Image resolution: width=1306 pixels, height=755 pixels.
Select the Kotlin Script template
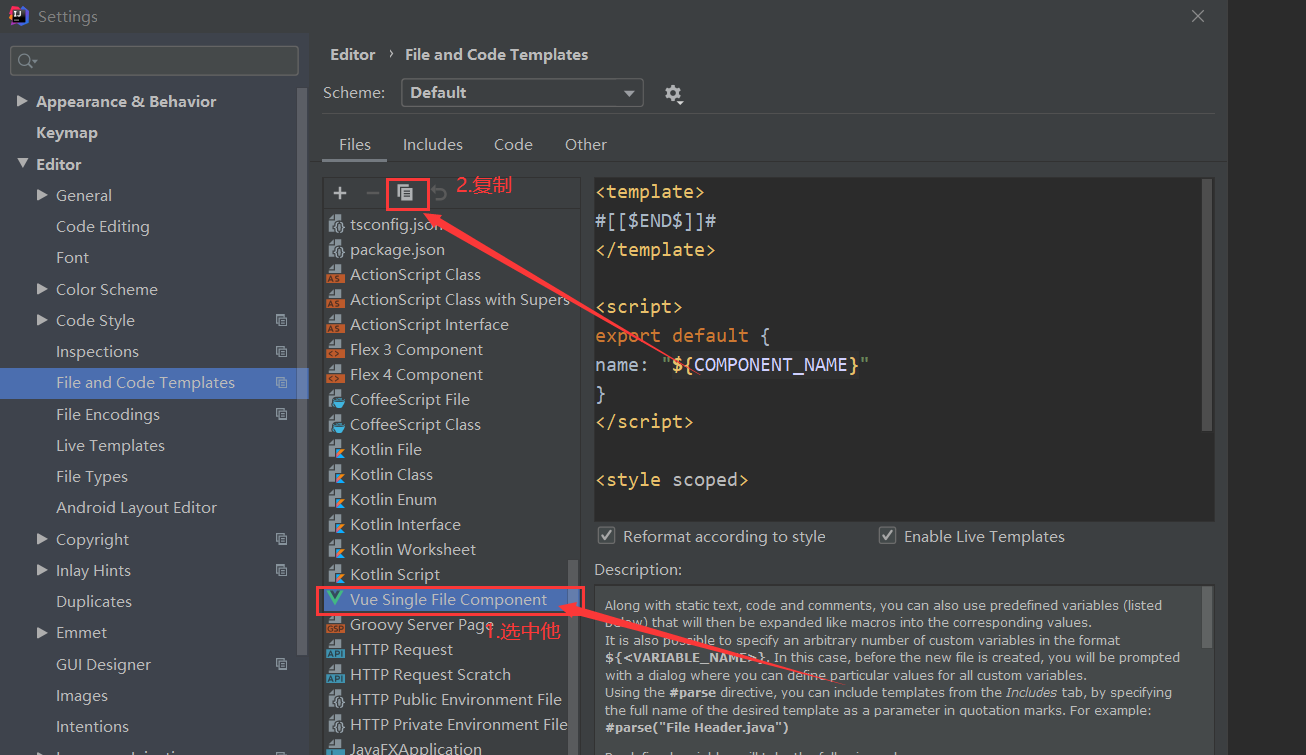coord(395,575)
